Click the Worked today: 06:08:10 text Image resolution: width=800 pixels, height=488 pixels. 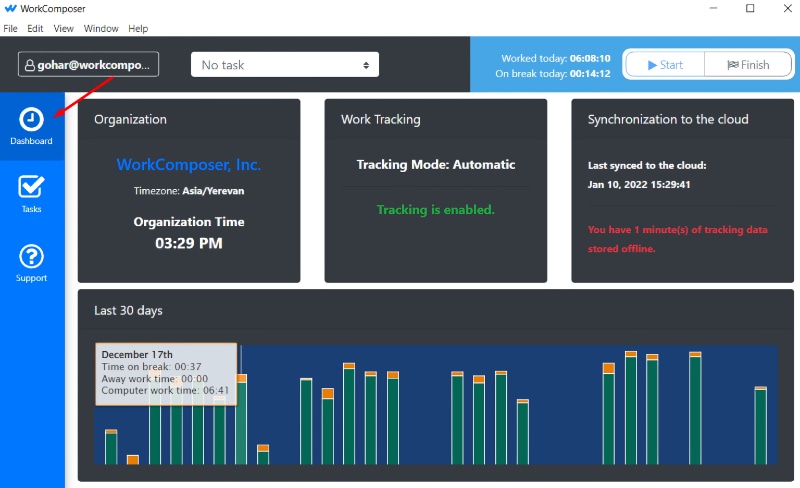point(556,58)
